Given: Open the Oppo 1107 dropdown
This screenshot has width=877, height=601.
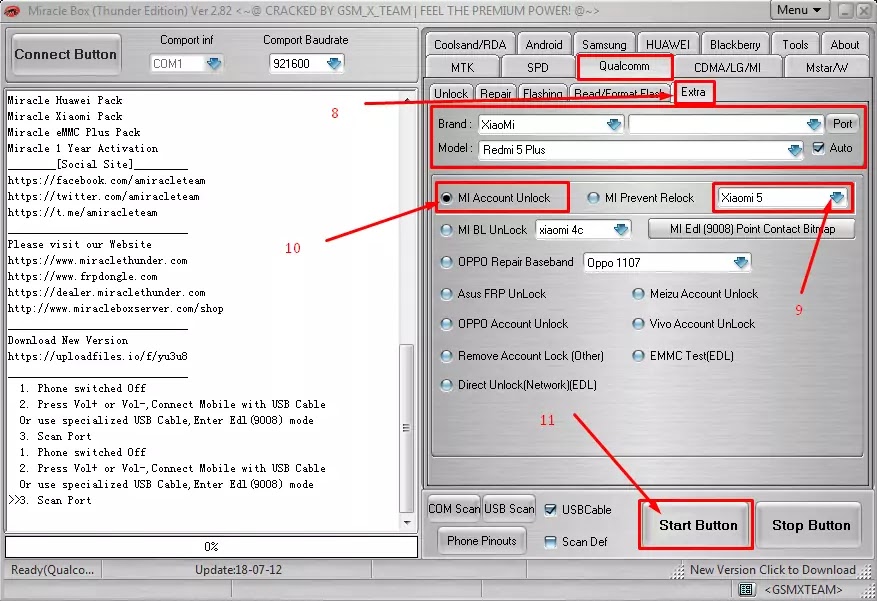Looking at the screenshot, I should point(741,262).
